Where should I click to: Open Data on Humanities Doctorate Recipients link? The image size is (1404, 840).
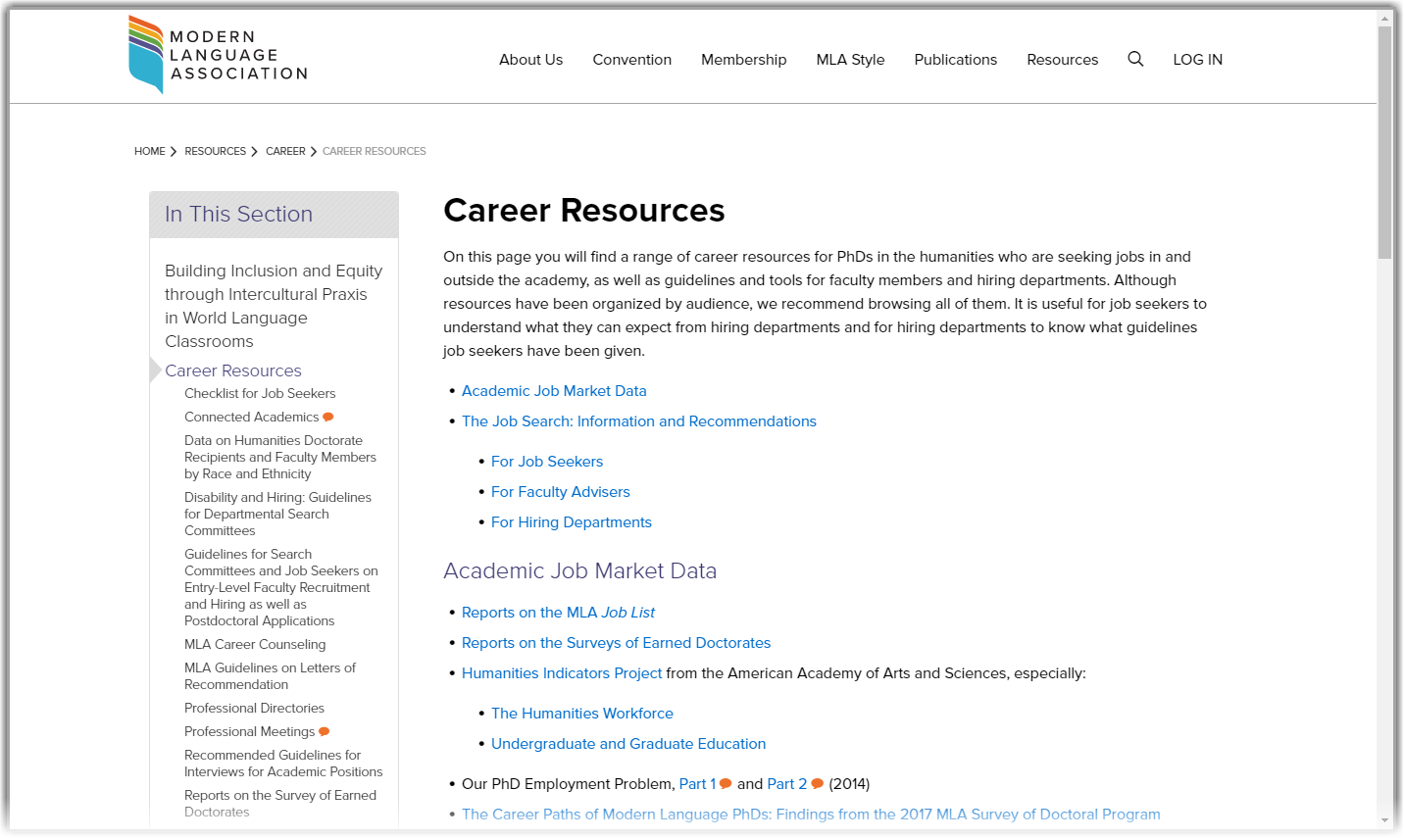pos(280,458)
